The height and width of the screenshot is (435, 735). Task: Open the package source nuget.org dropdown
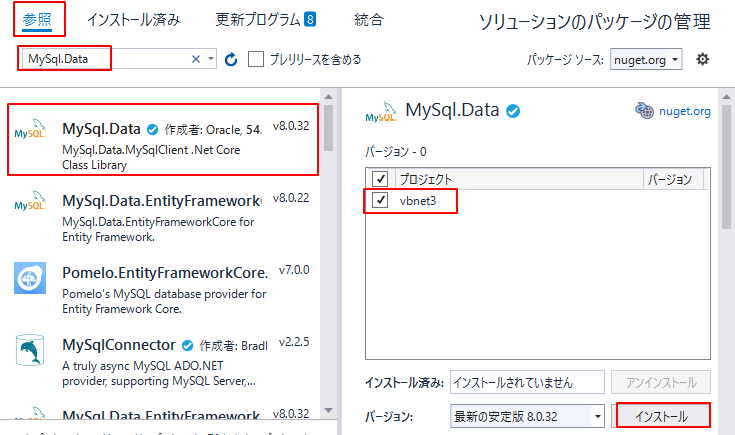point(646,60)
